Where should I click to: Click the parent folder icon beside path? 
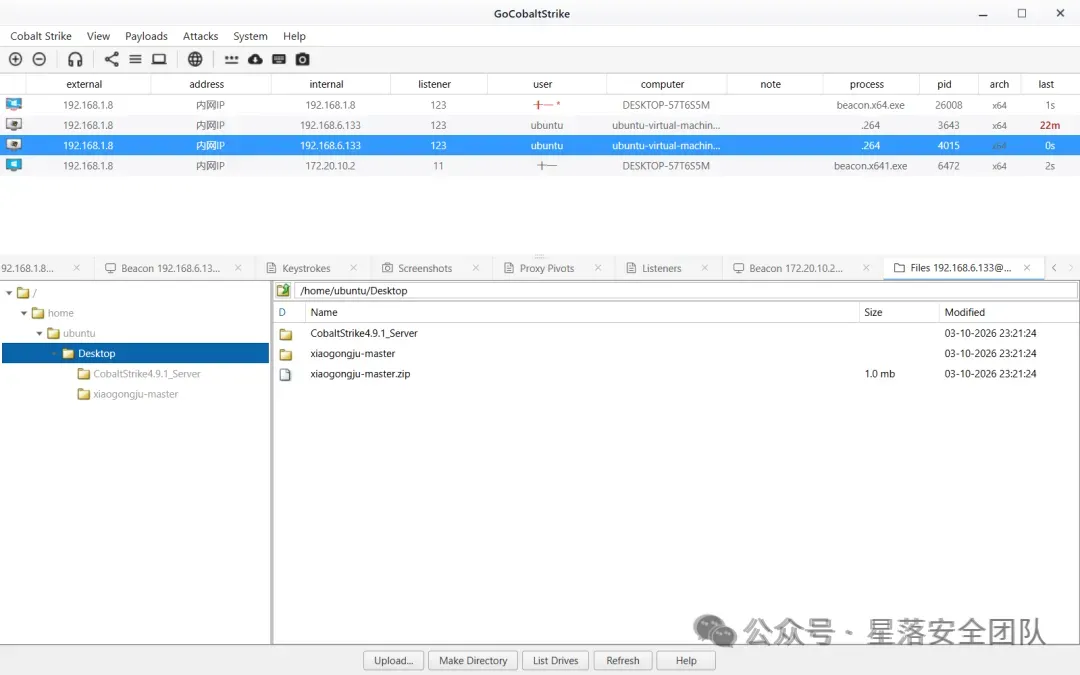[x=283, y=291]
